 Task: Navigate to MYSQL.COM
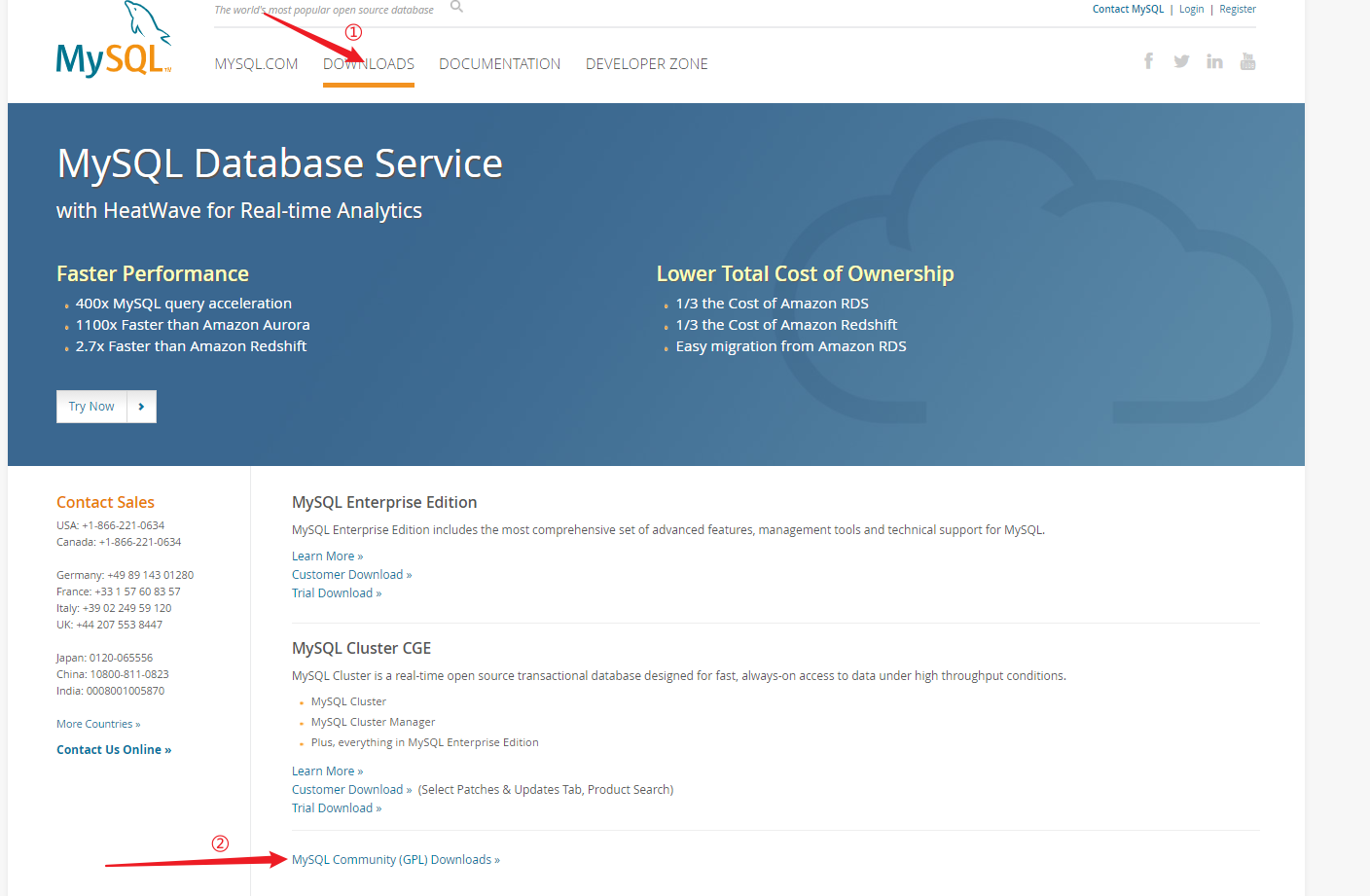point(256,63)
